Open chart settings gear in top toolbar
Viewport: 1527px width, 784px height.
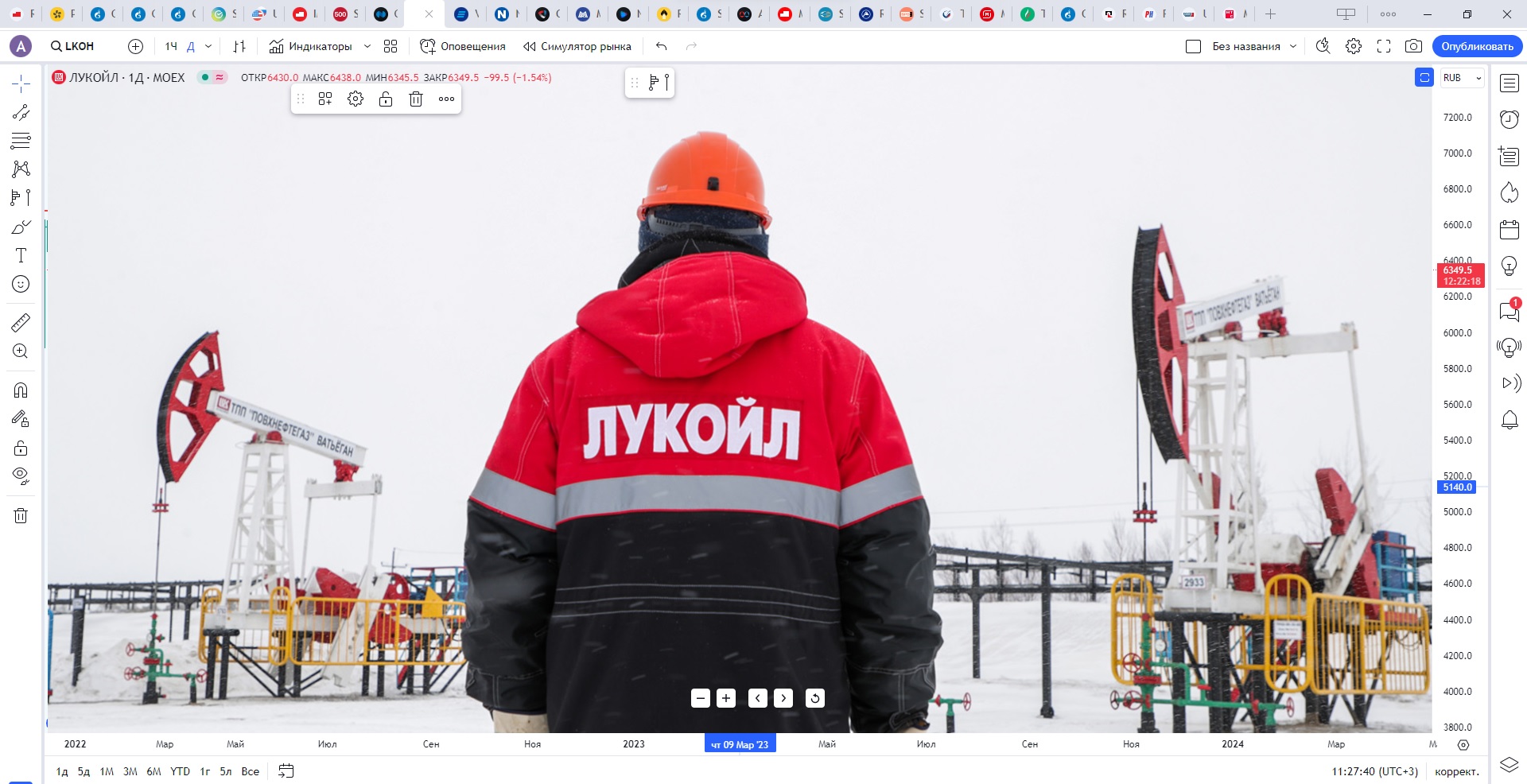1354,46
